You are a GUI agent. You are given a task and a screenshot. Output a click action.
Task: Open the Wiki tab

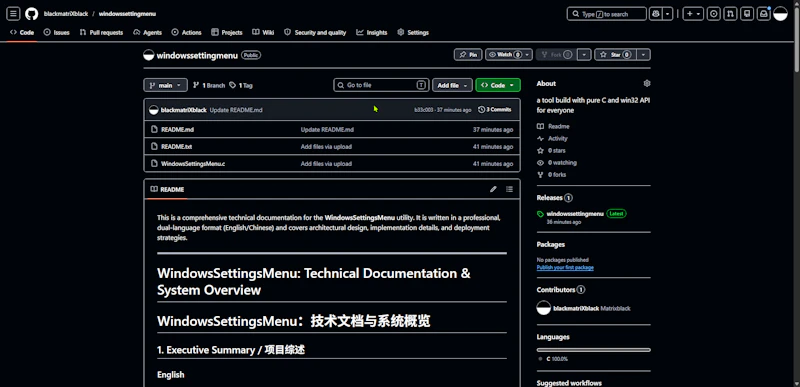(263, 32)
